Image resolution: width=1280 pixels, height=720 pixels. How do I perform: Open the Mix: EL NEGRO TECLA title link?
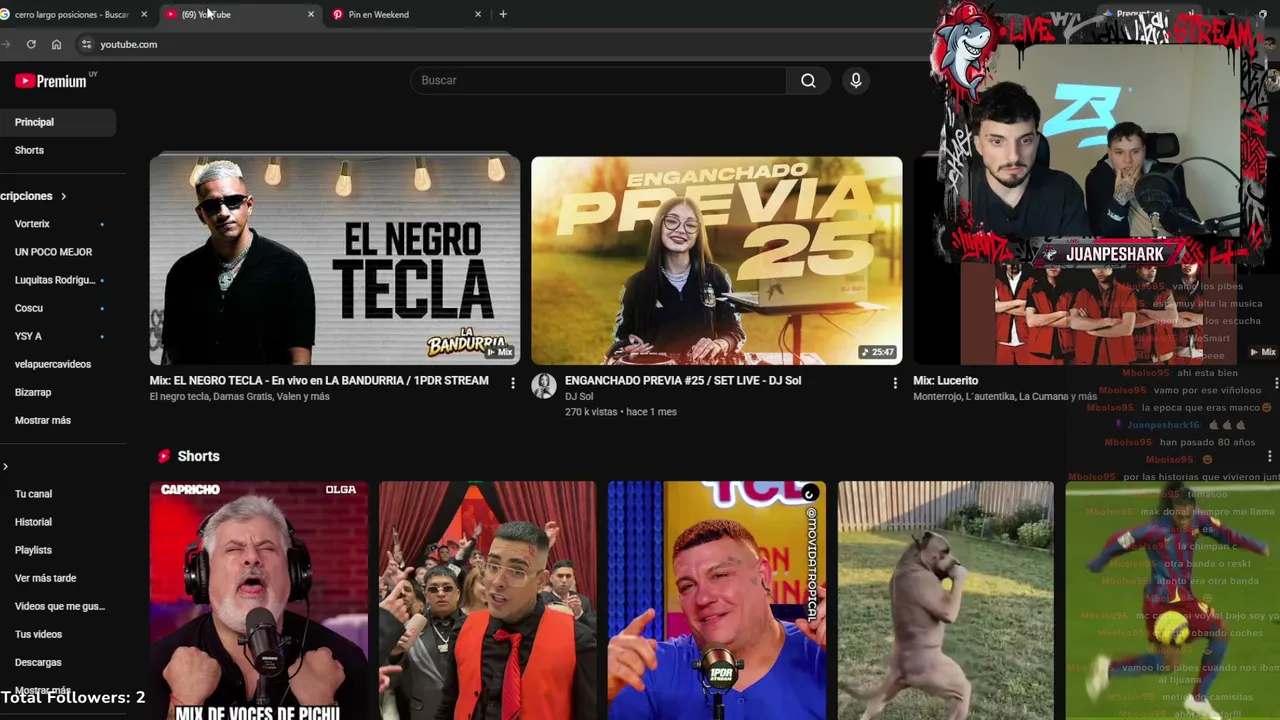tap(319, 380)
